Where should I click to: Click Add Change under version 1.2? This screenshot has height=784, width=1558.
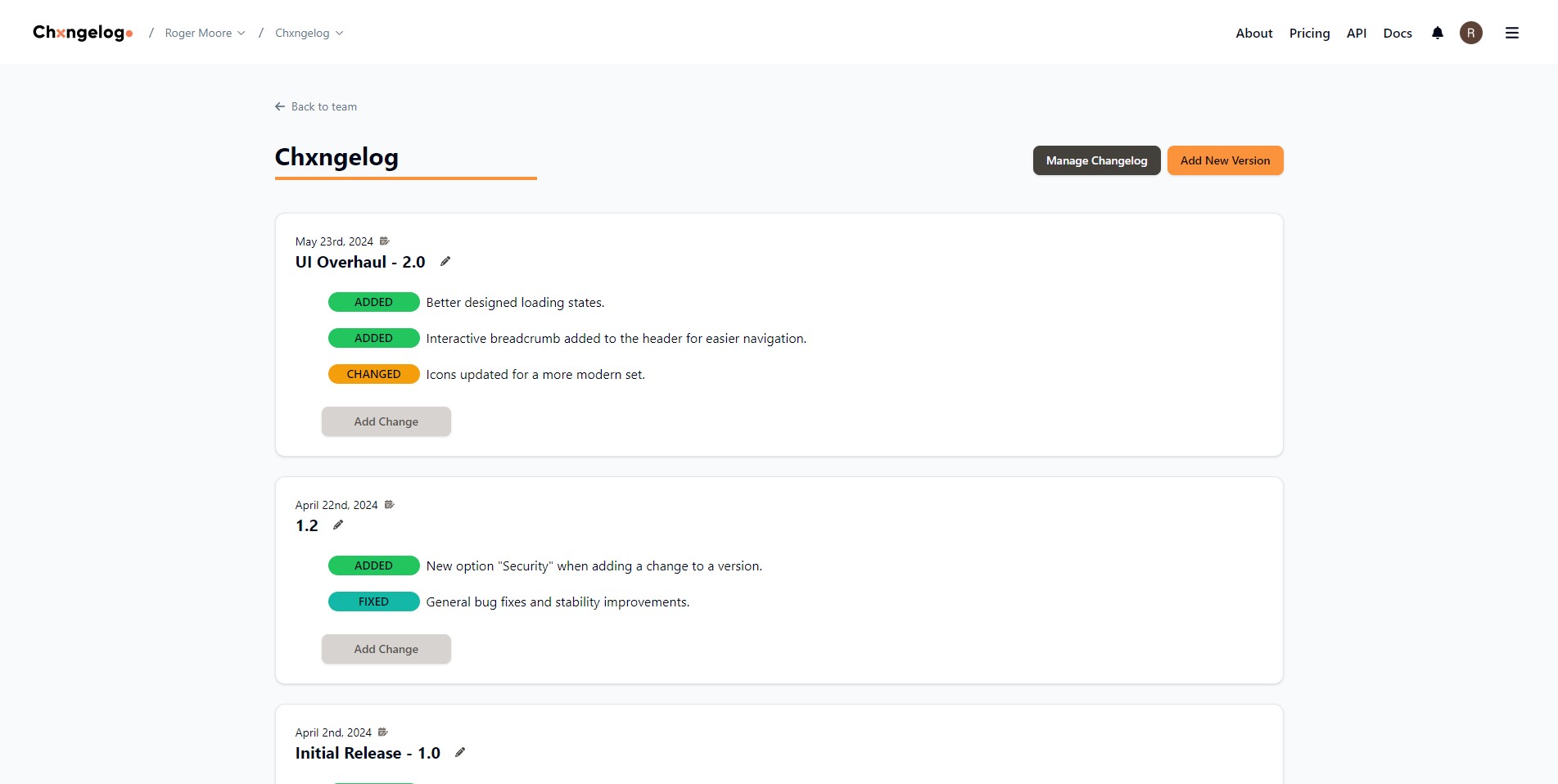pyautogui.click(x=386, y=648)
